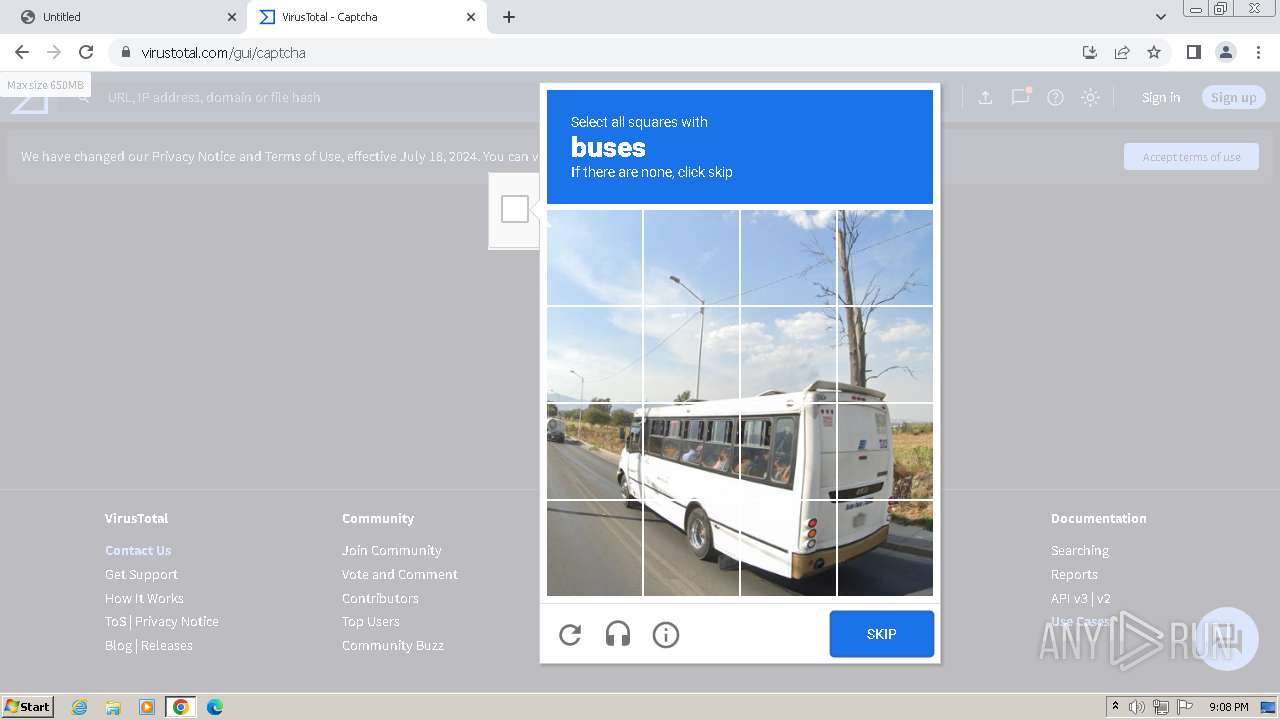Select the tile showing bus side windows
The height and width of the screenshot is (720, 1280).
coord(692,451)
